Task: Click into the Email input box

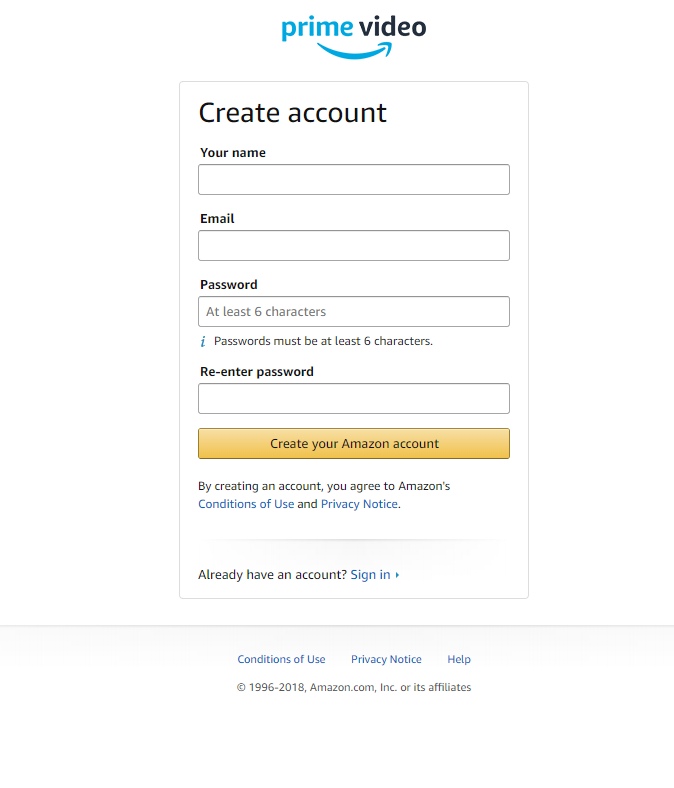Action: point(354,246)
